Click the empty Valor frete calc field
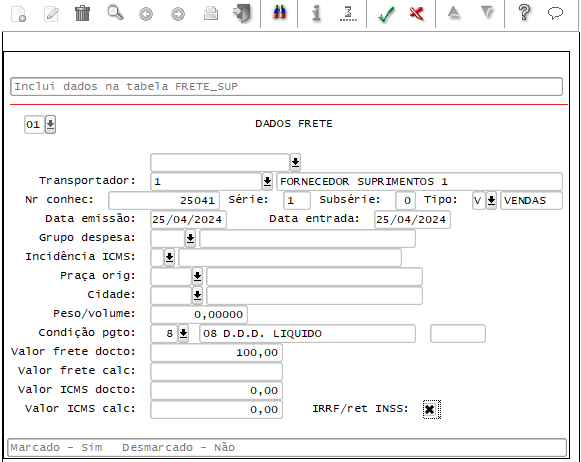581x462 pixels. pyautogui.click(x=216, y=372)
